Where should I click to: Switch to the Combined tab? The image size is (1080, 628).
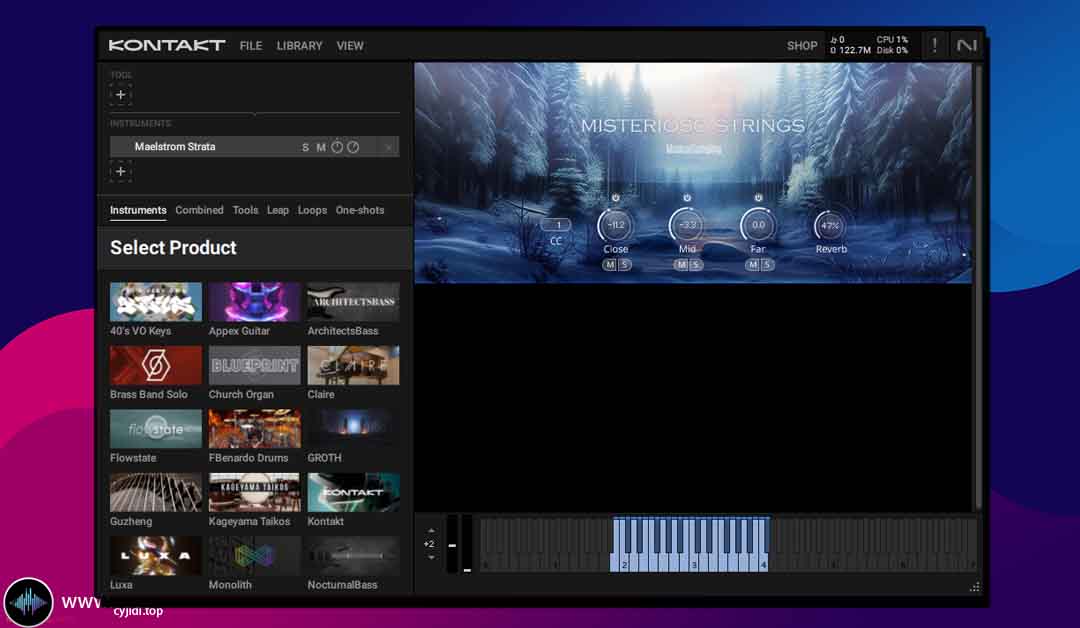(x=199, y=210)
